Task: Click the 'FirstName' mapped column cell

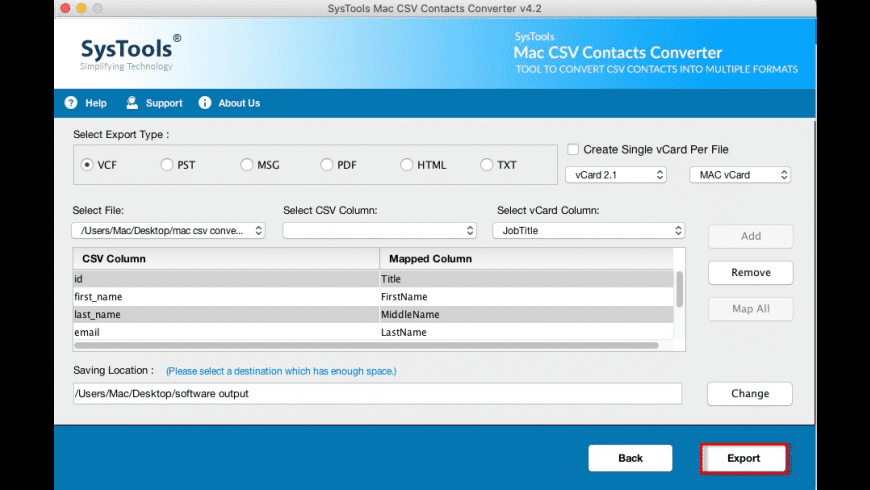Action: (527, 296)
